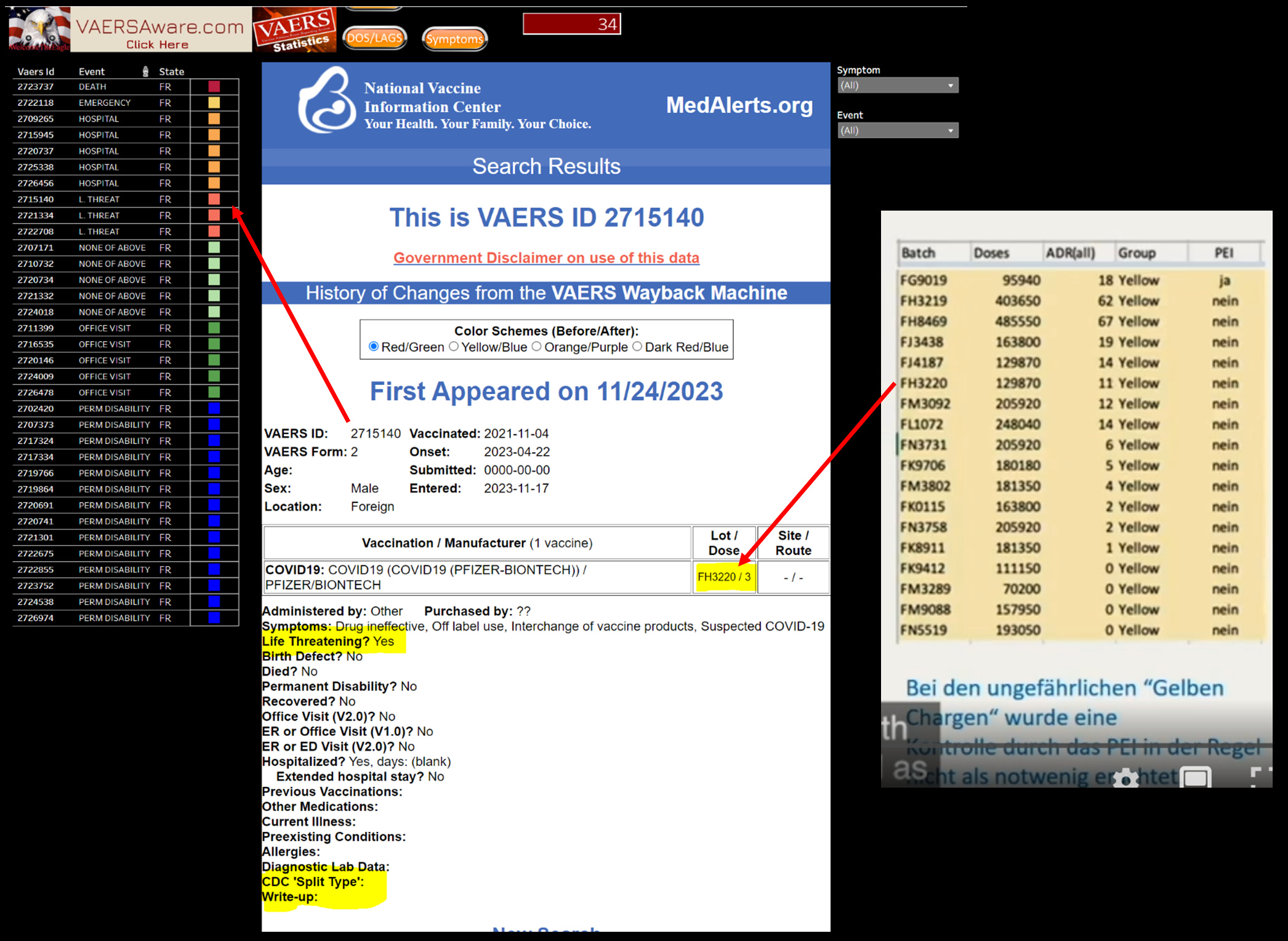
Task: Click the Life Threatening? Yes highlighted line
Action: (x=328, y=641)
